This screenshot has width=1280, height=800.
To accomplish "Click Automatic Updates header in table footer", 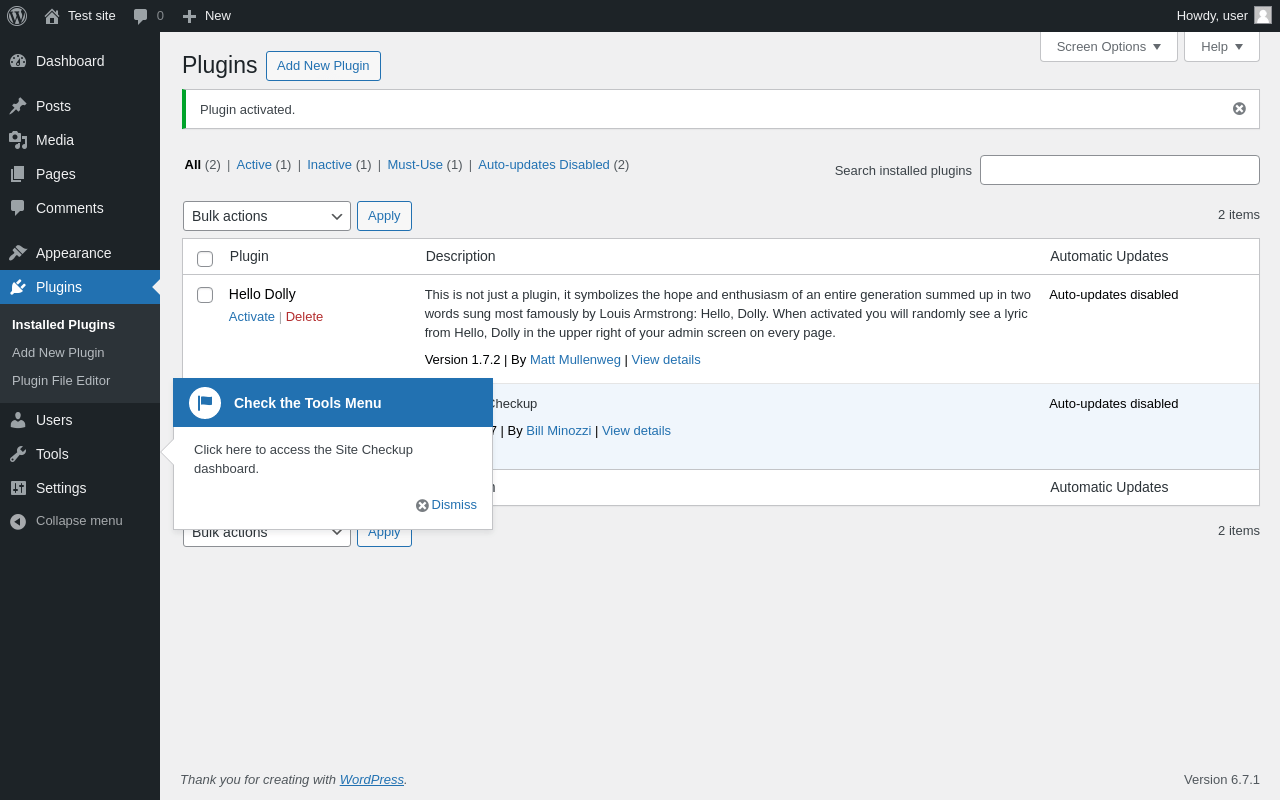I will pyautogui.click(x=1109, y=487).
